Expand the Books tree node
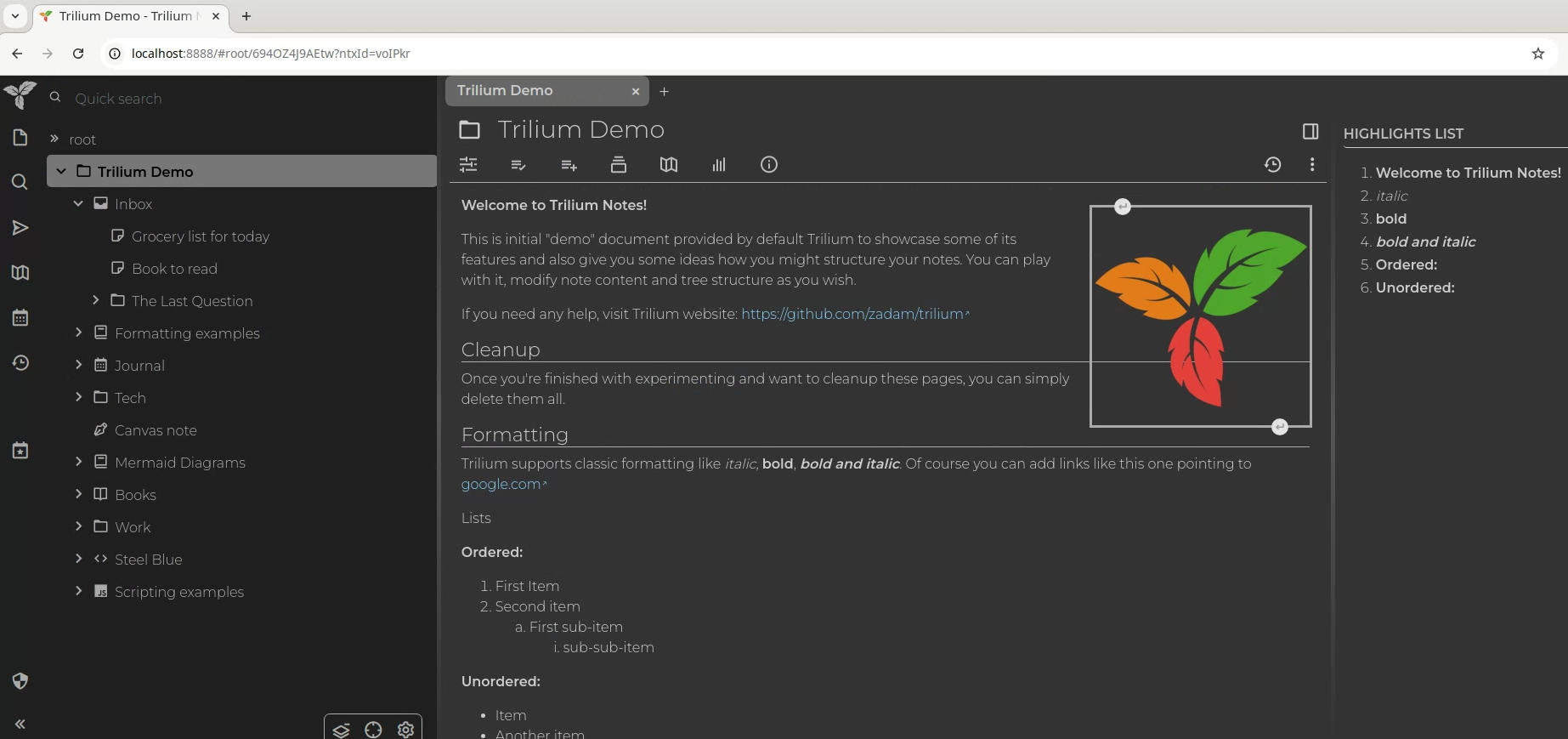The height and width of the screenshot is (739, 1568). [x=78, y=494]
